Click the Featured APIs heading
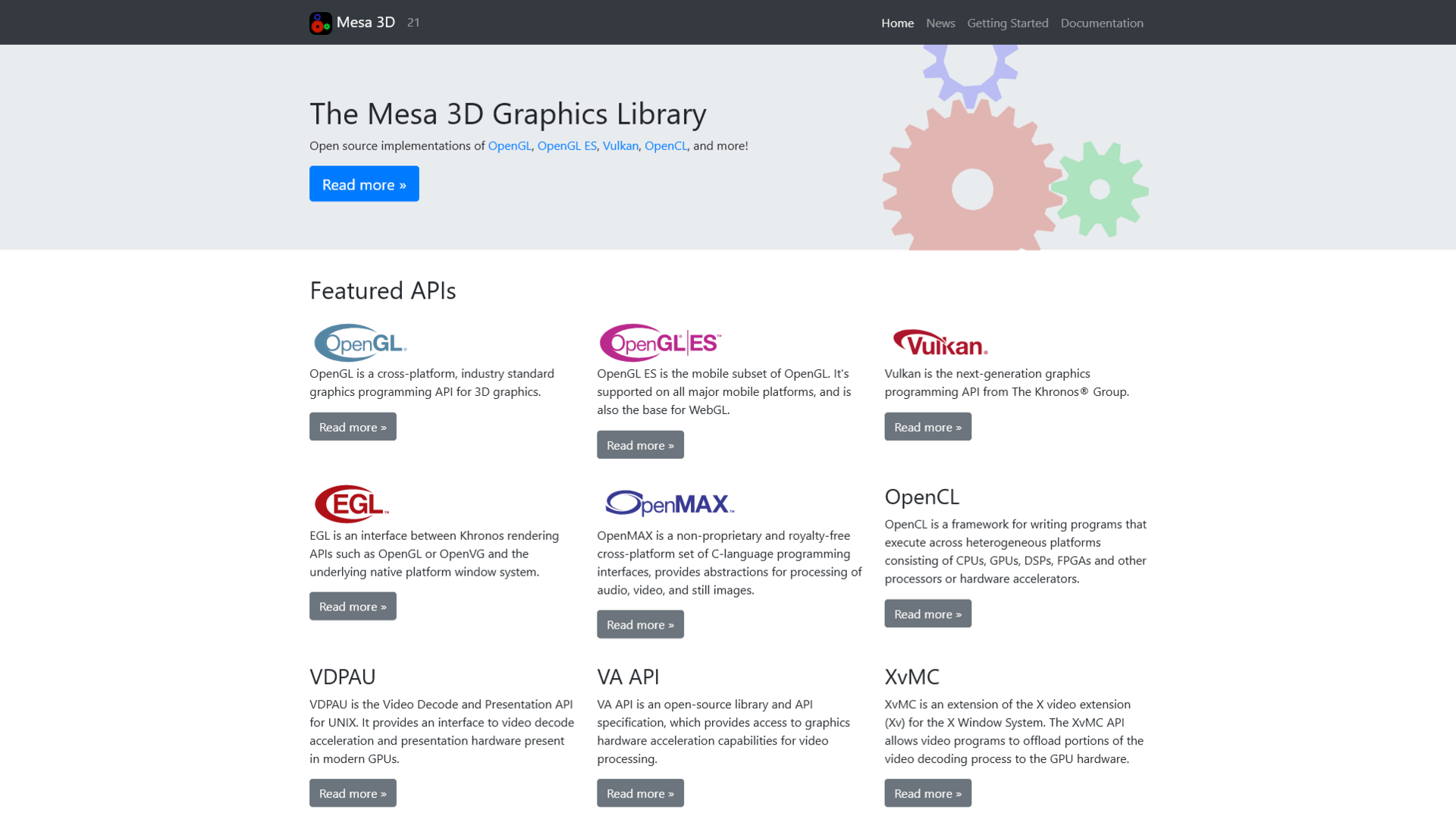 [x=383, y=290]
